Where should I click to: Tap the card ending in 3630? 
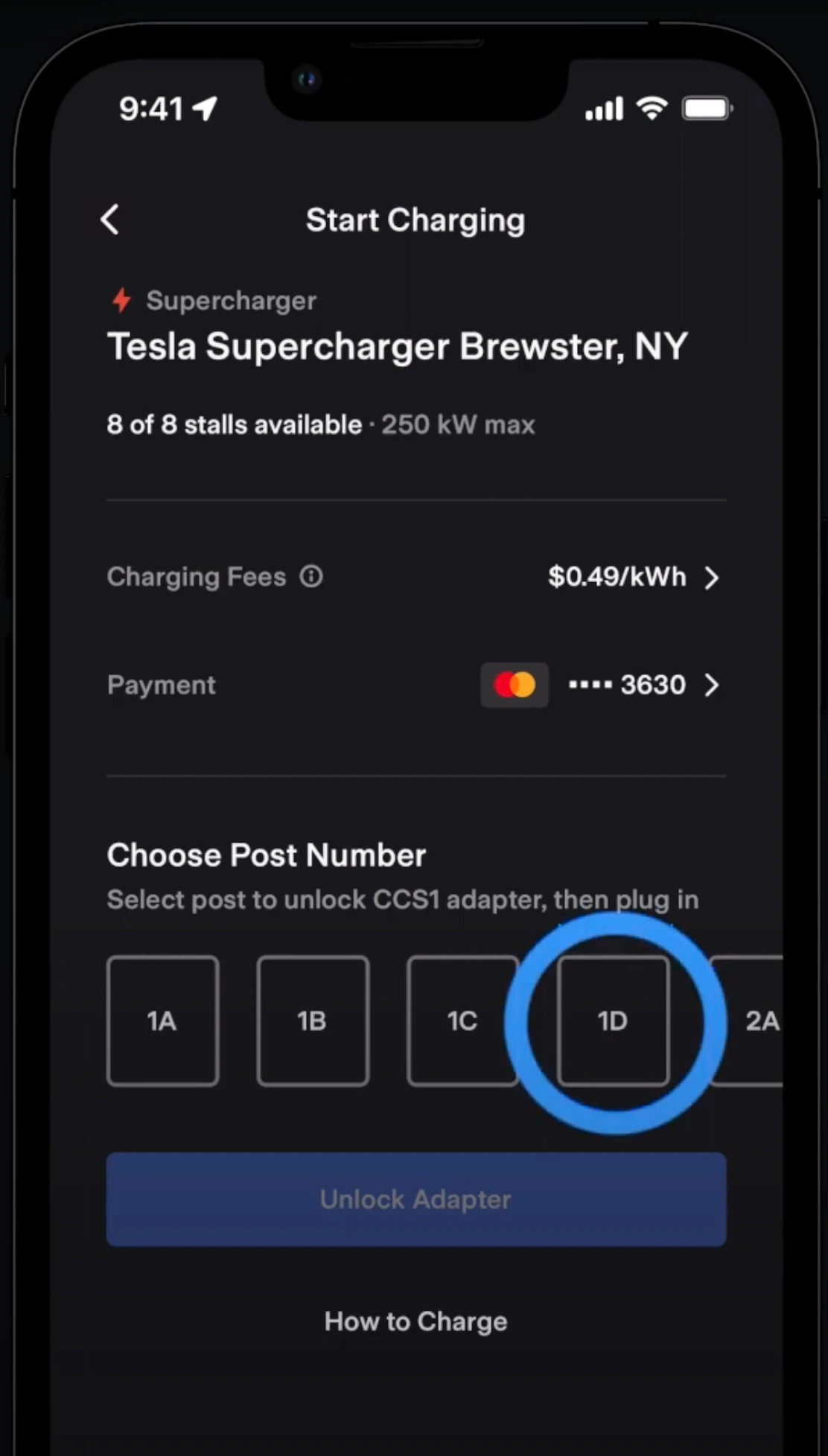pos(627,685)
